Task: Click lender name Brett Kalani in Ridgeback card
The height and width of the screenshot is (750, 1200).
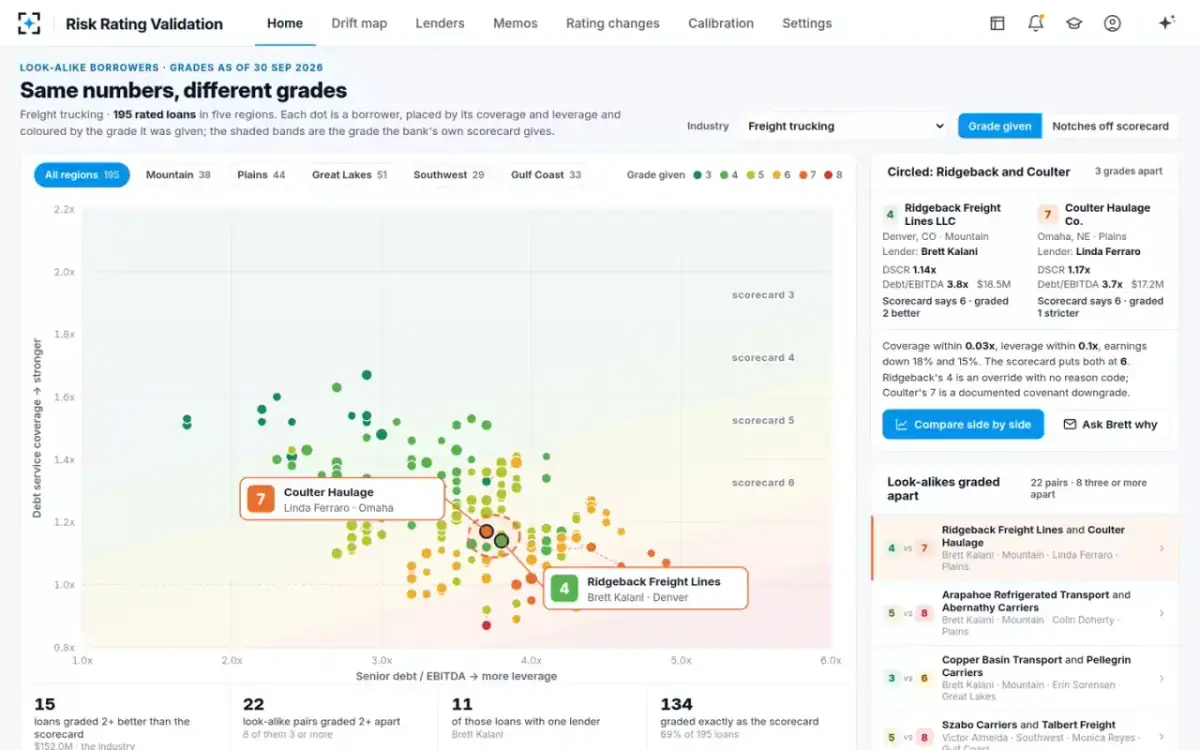Action: [x=949, y=252]
